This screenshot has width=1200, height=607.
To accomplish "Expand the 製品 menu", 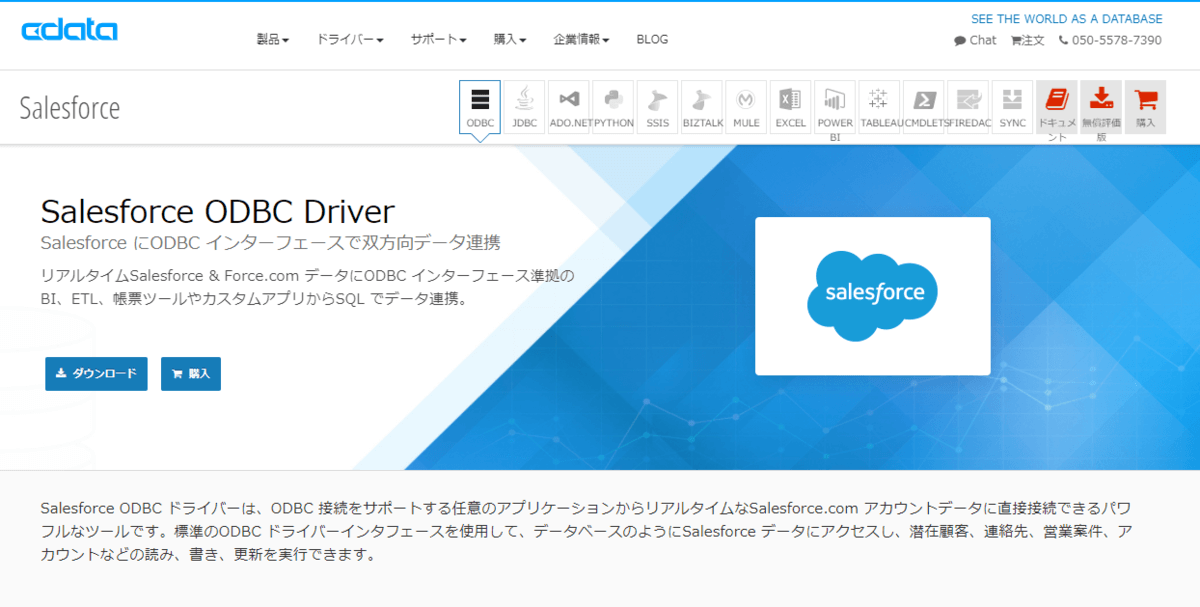I will tap(273, 40).
